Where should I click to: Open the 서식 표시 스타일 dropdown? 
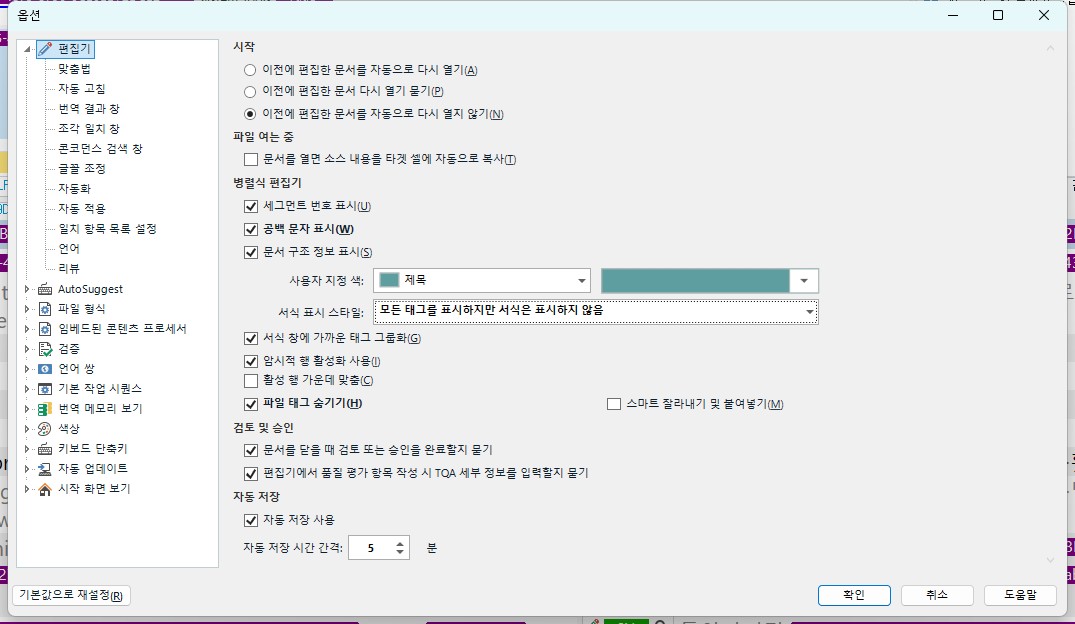tap(809, 312)
